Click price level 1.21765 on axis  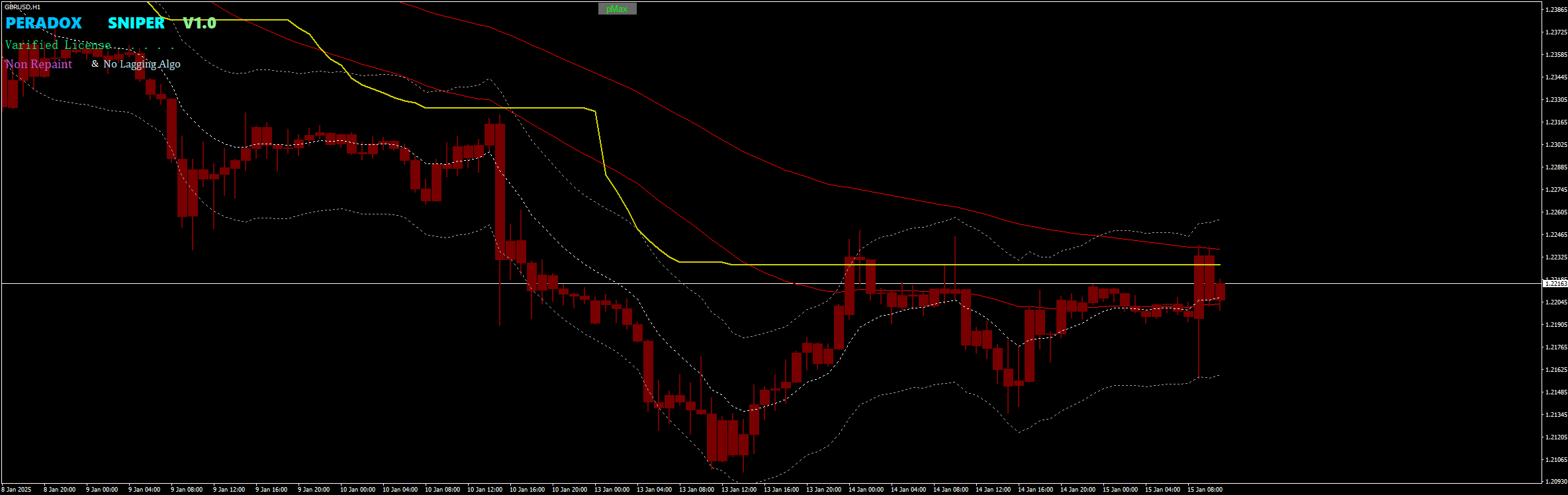coord(1556,347)
